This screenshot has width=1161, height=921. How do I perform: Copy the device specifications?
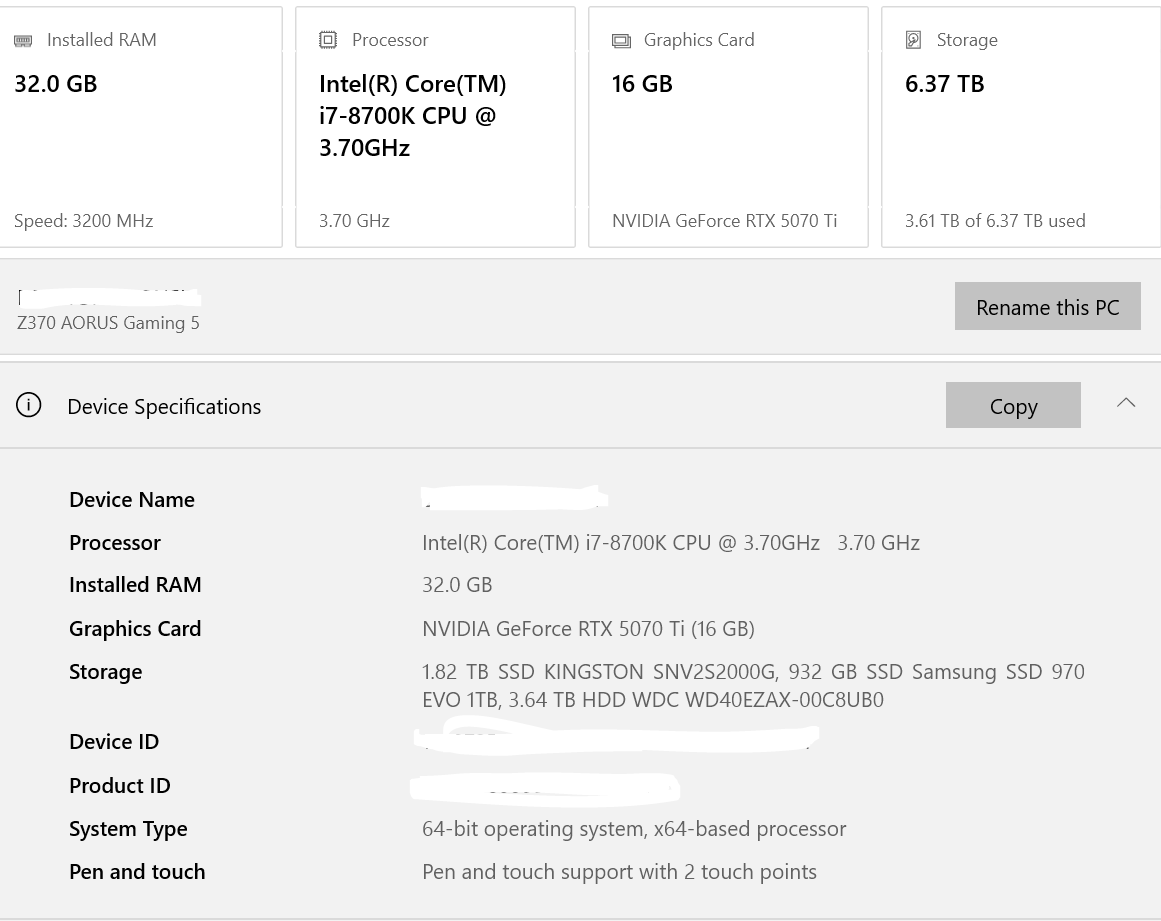tap(1013, 405)
